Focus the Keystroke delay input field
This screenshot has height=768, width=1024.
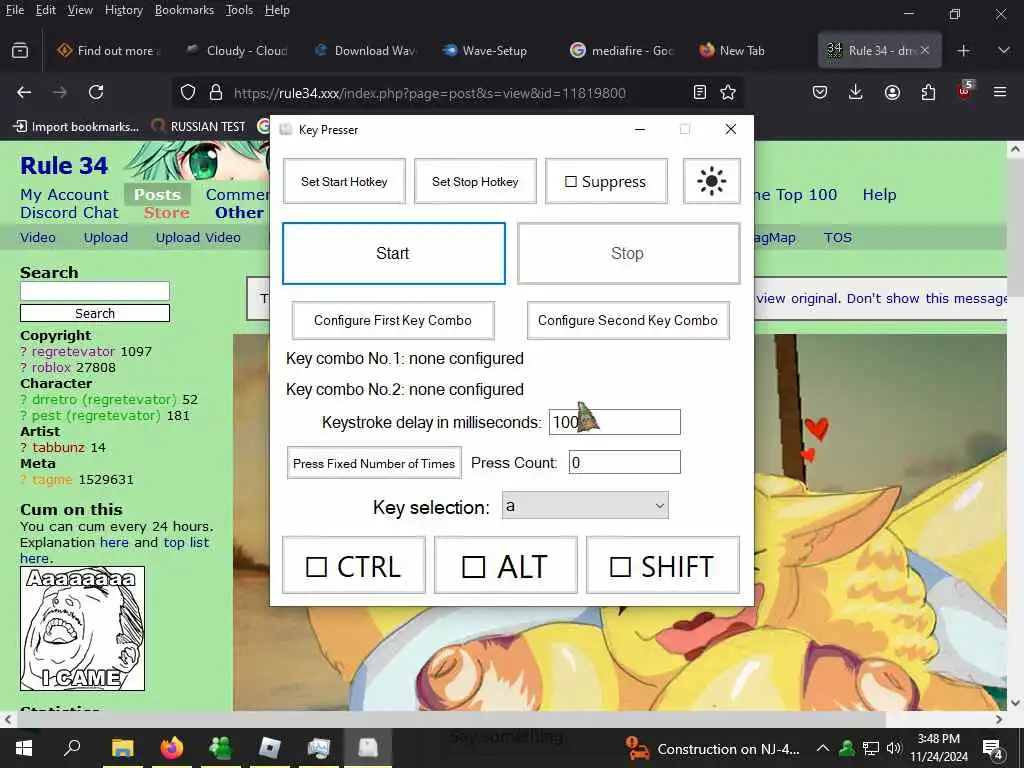coord(615,422)
